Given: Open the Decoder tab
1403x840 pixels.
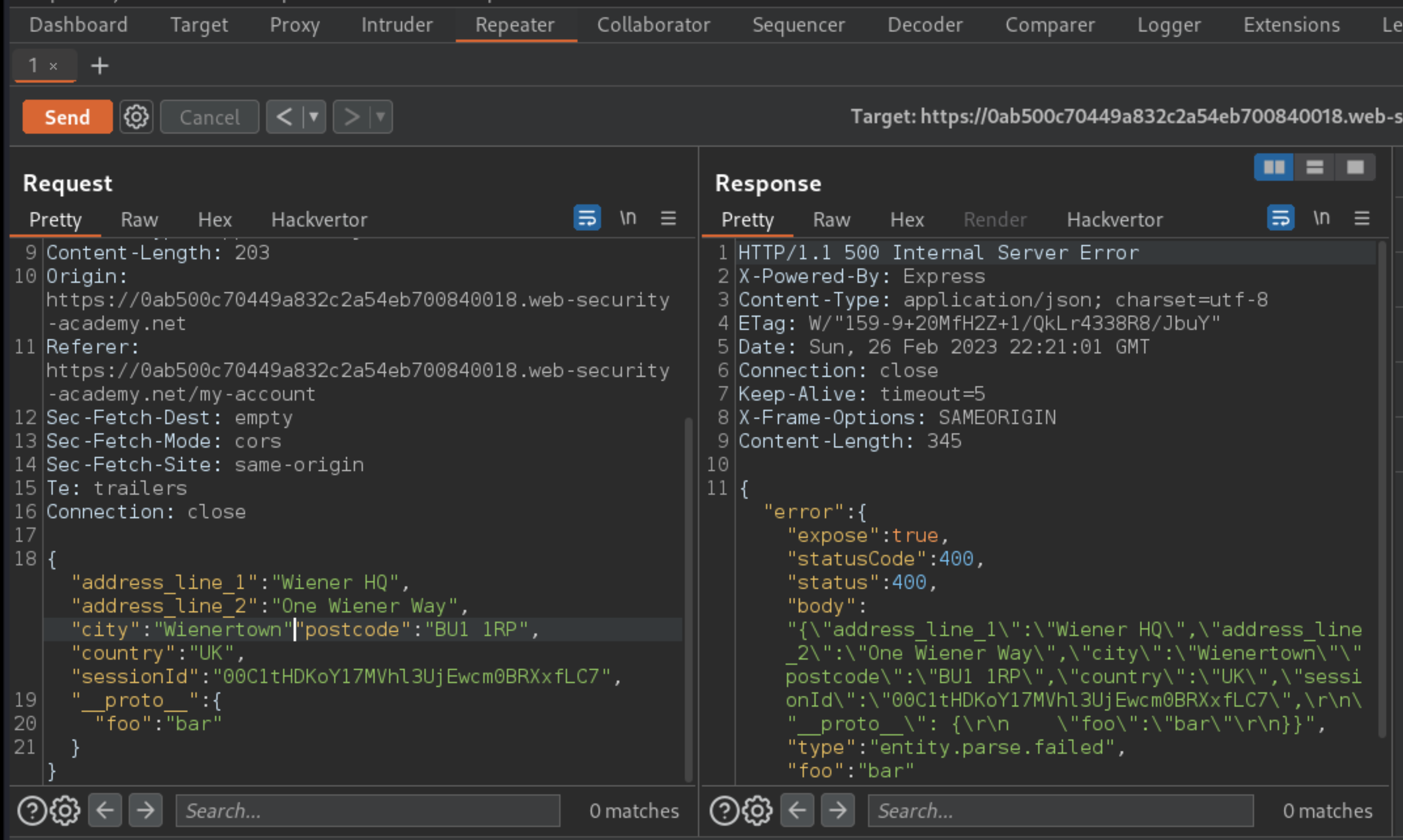Looking at the screenshot, I should tap(924, 25).
